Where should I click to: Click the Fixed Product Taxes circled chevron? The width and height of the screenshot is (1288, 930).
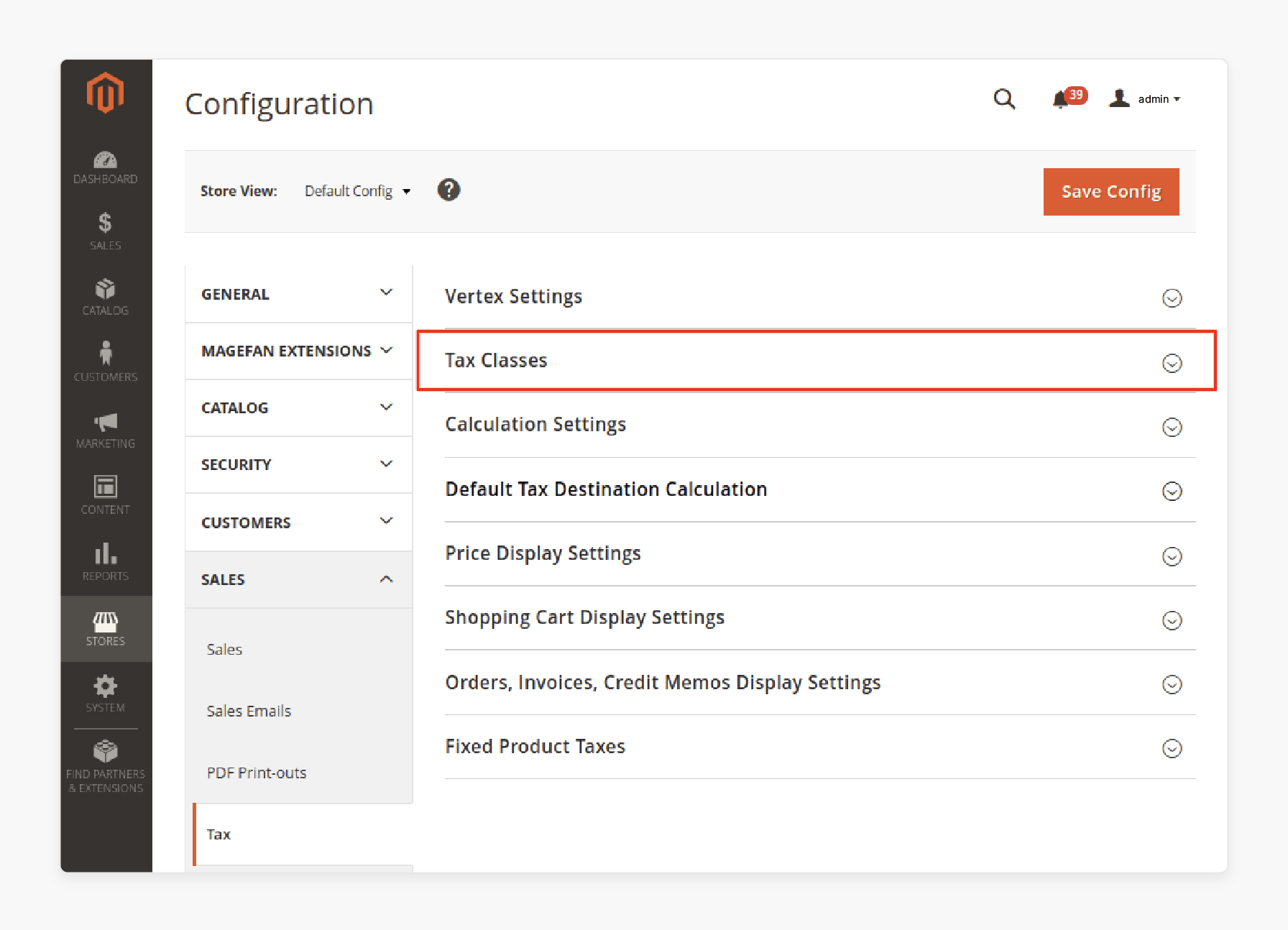click(x=1172, y=749)
